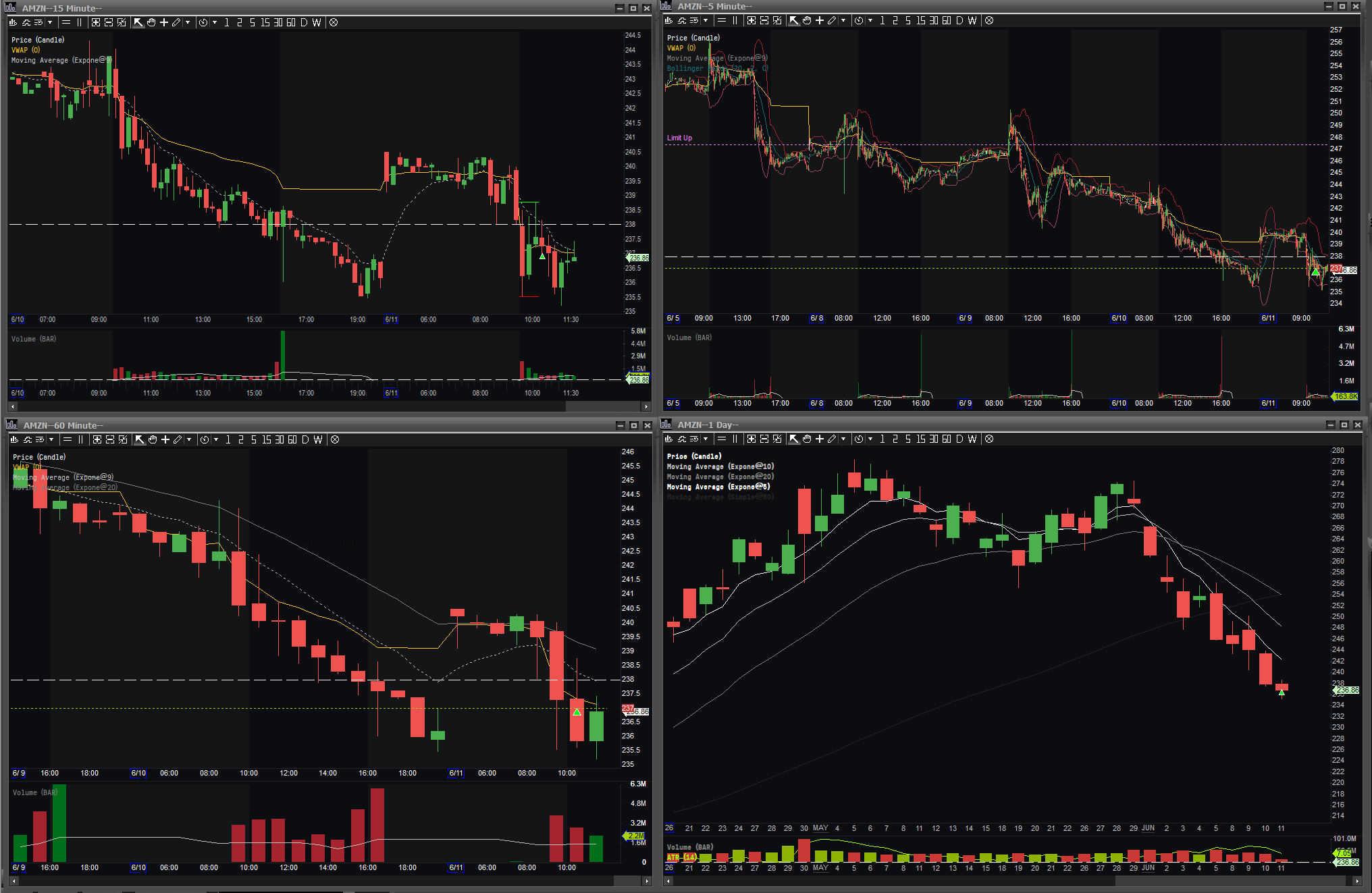Click zoom out icon on 15 Minute chart

109,22
